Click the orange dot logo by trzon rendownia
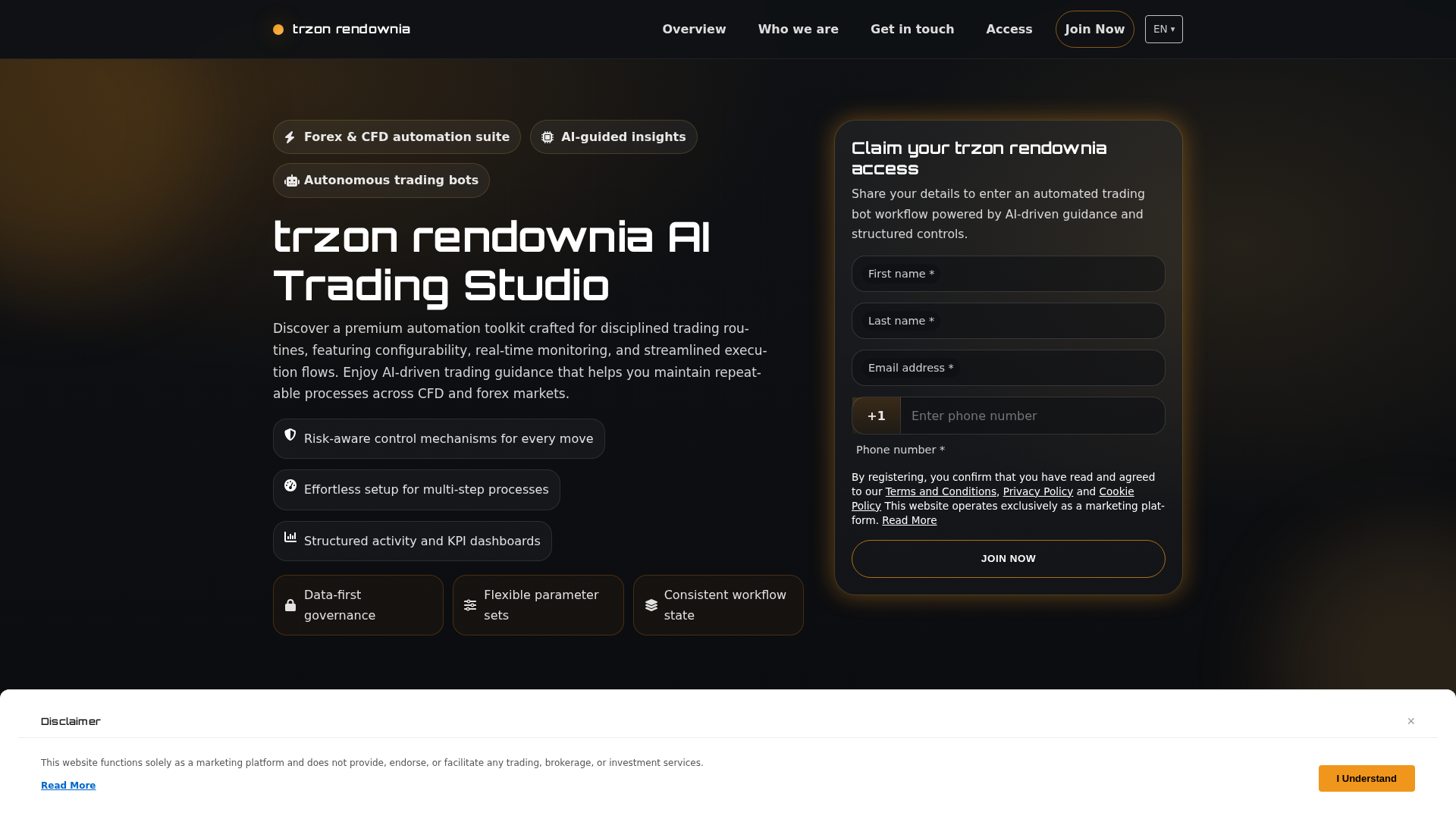 click(x=278, y=30)
